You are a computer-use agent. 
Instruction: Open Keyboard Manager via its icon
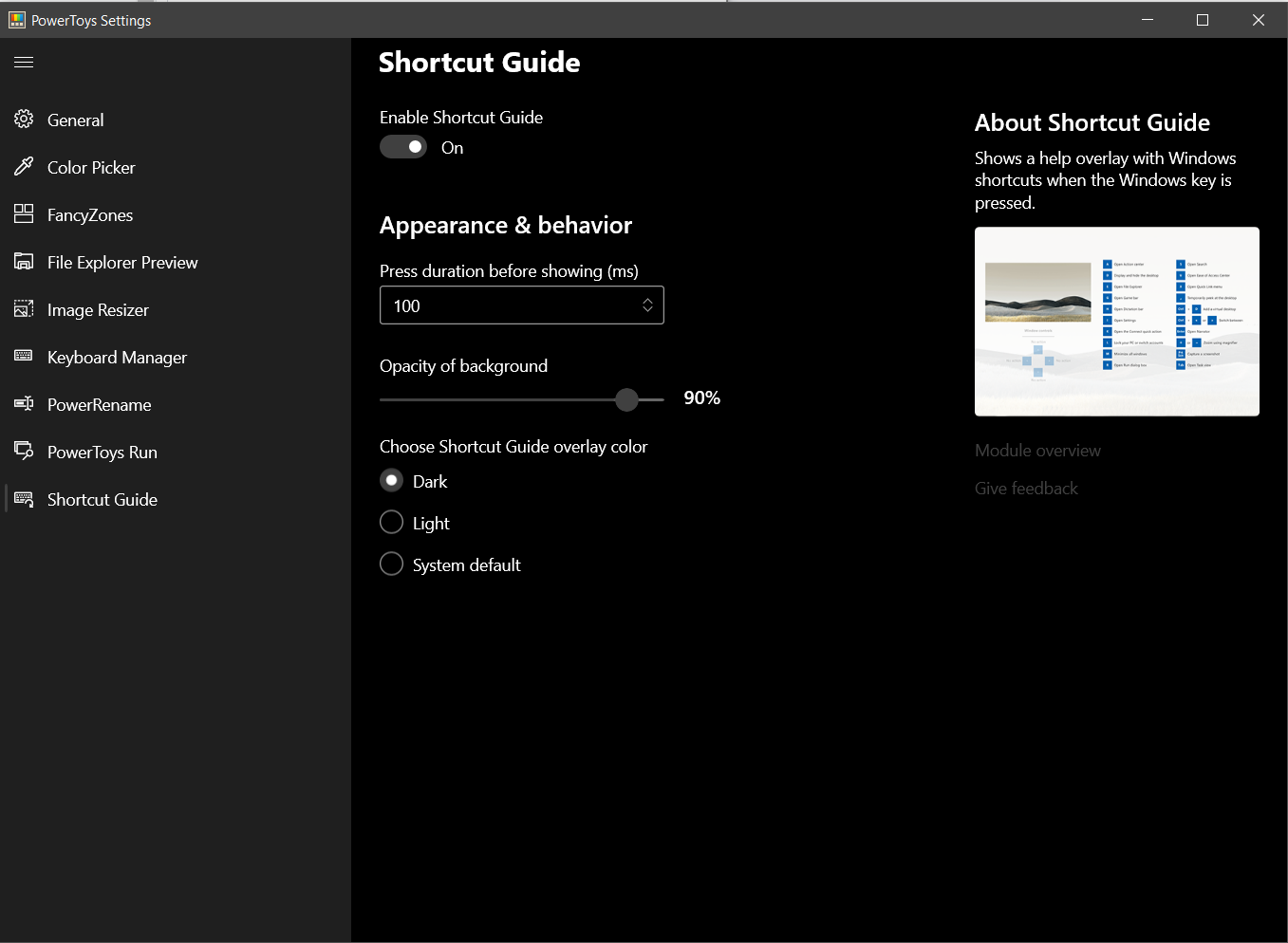coord(24,357)
